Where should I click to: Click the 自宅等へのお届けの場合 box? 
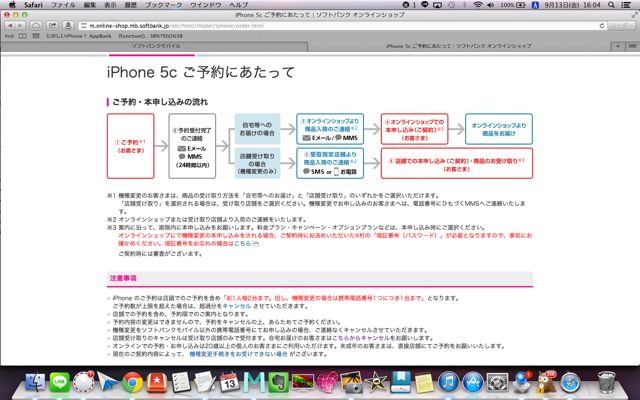257,129
